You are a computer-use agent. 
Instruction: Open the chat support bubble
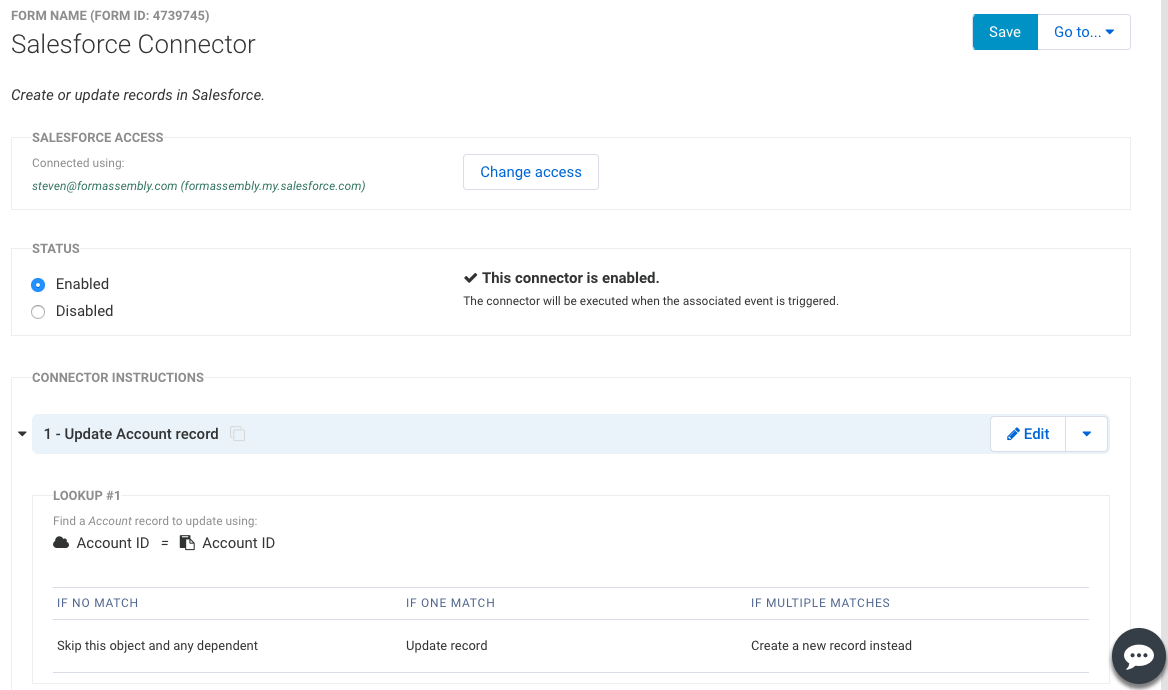tap(1139, 656)
